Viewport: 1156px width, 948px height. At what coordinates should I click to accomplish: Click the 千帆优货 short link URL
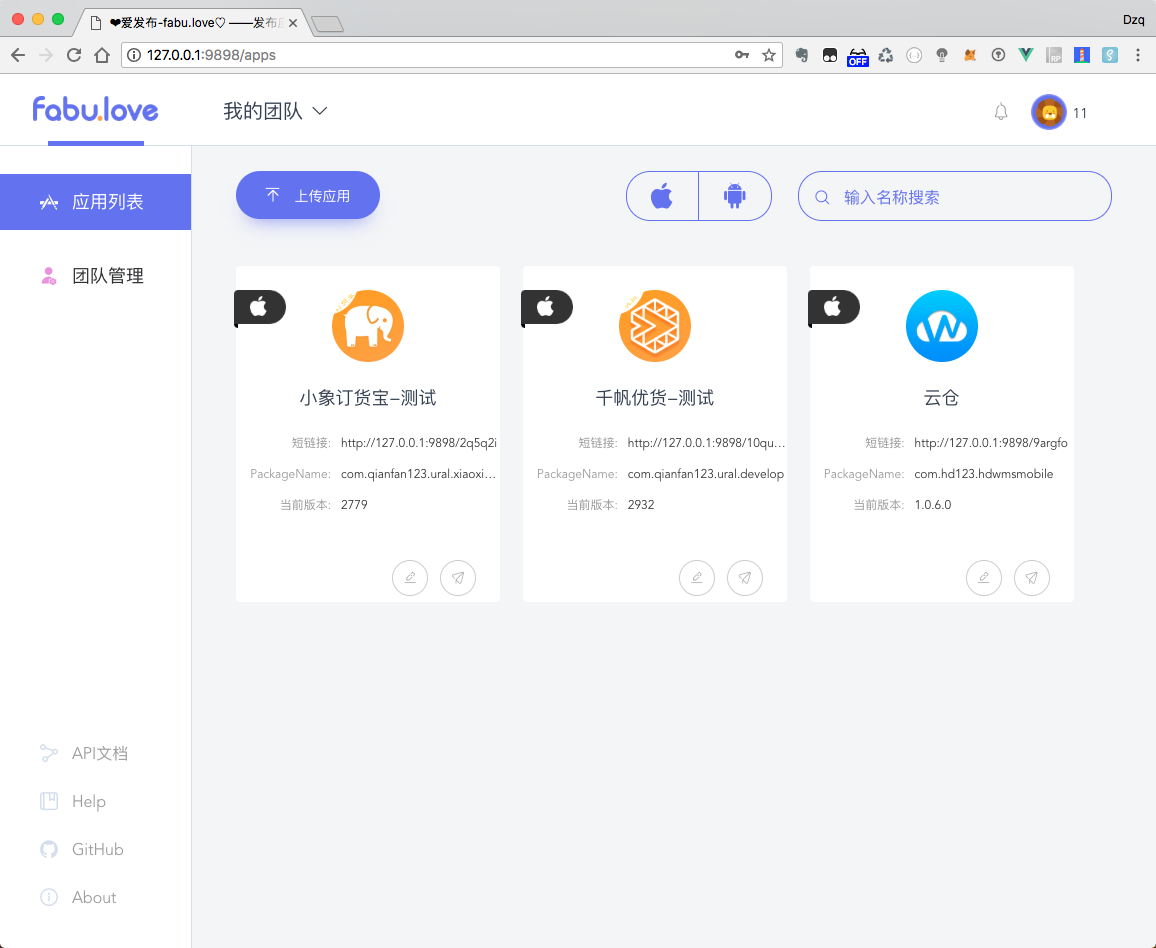point(706,443)
